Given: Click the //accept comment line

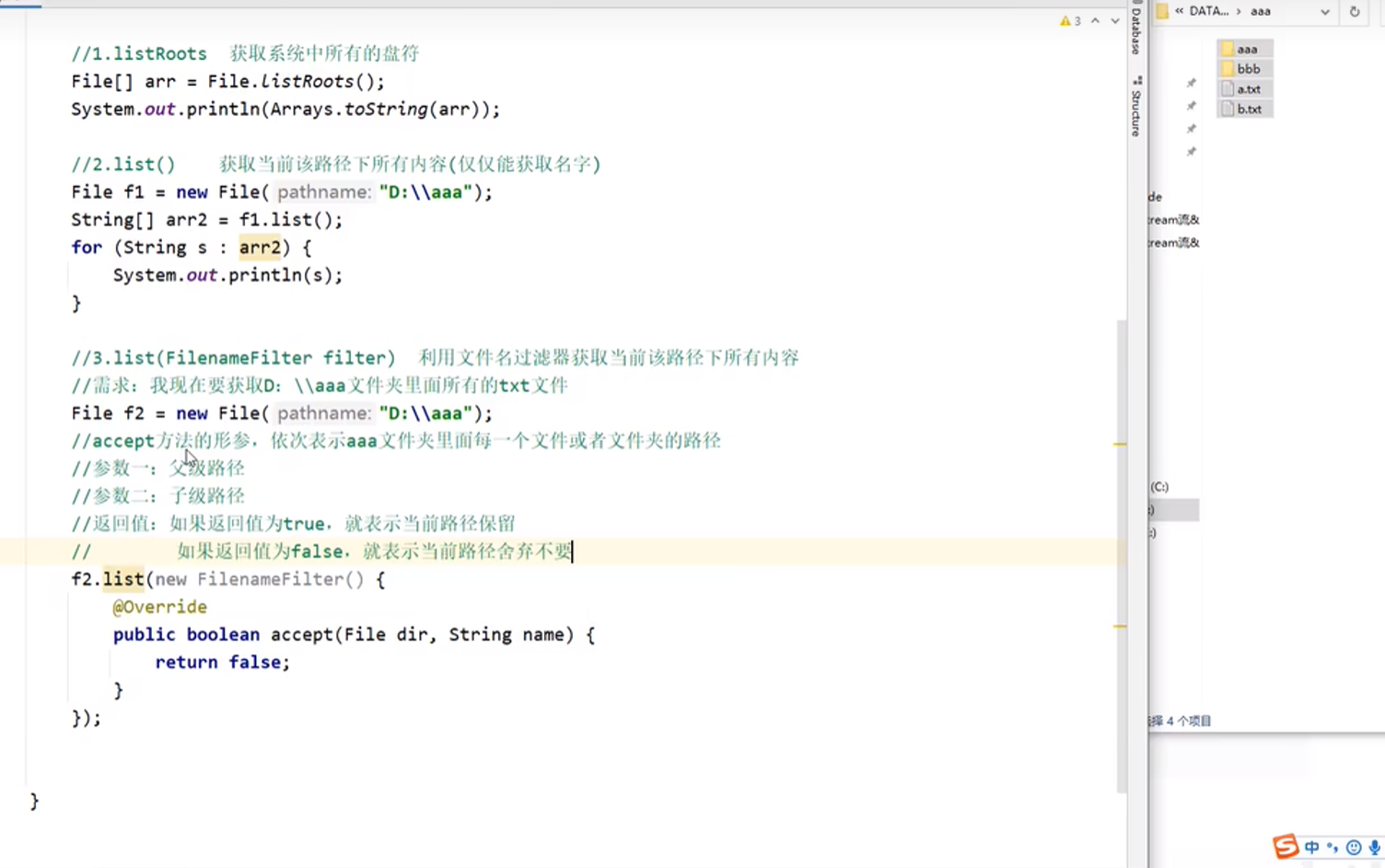Looking at the screenshot, I should (x=396, y=441).
